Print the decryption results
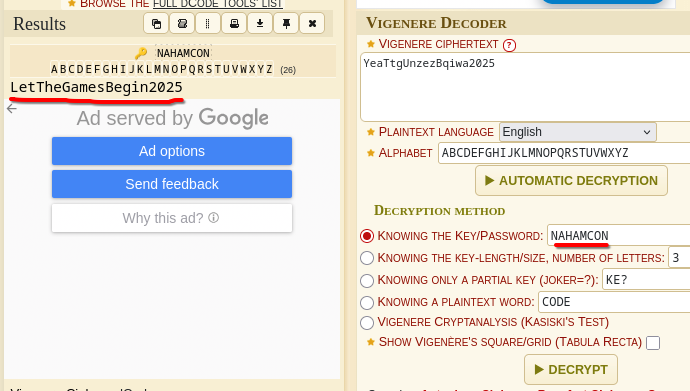690x391 pixels. (234, 23)
